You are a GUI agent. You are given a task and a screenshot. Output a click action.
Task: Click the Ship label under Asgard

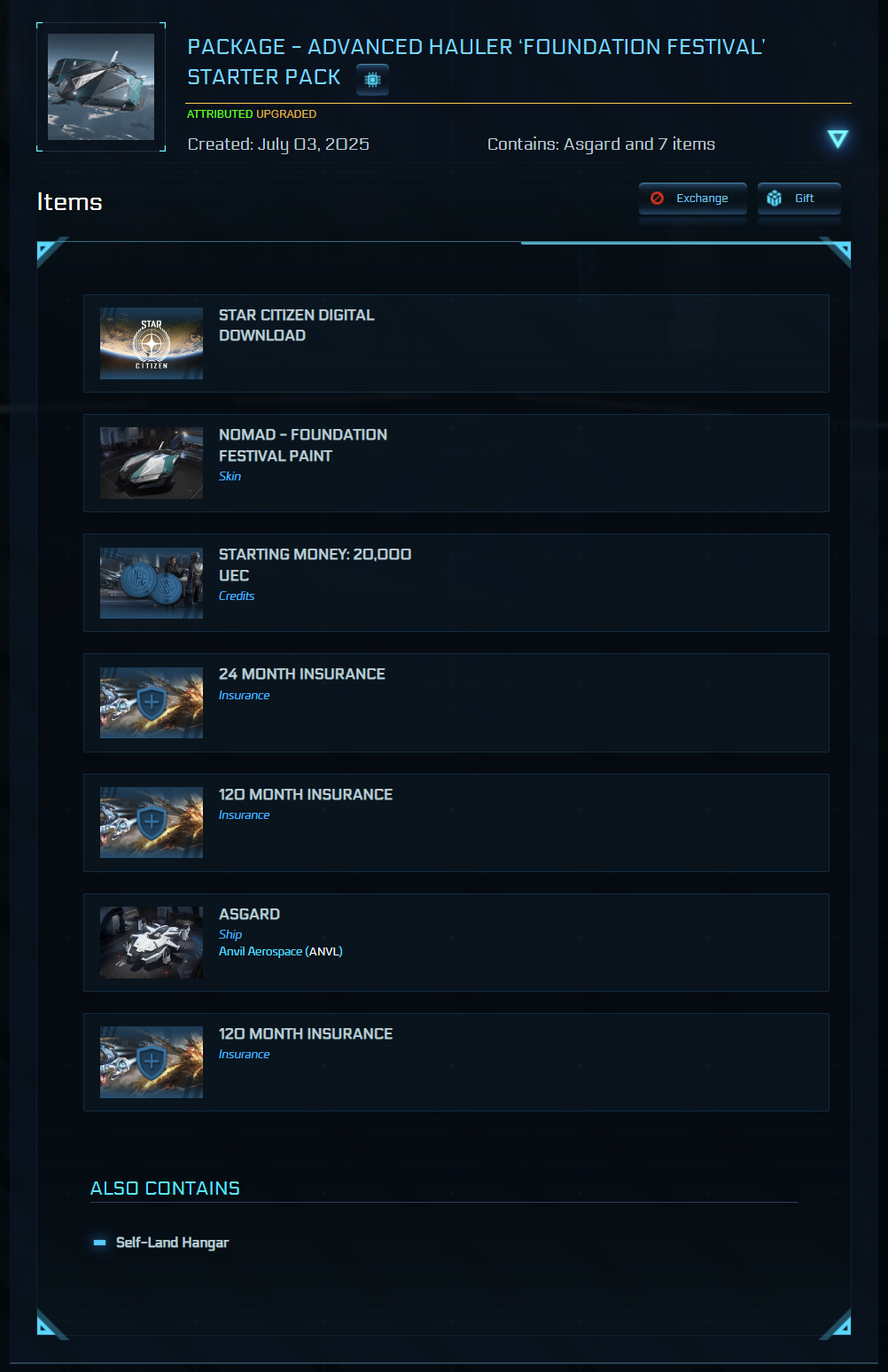point(230,934)
